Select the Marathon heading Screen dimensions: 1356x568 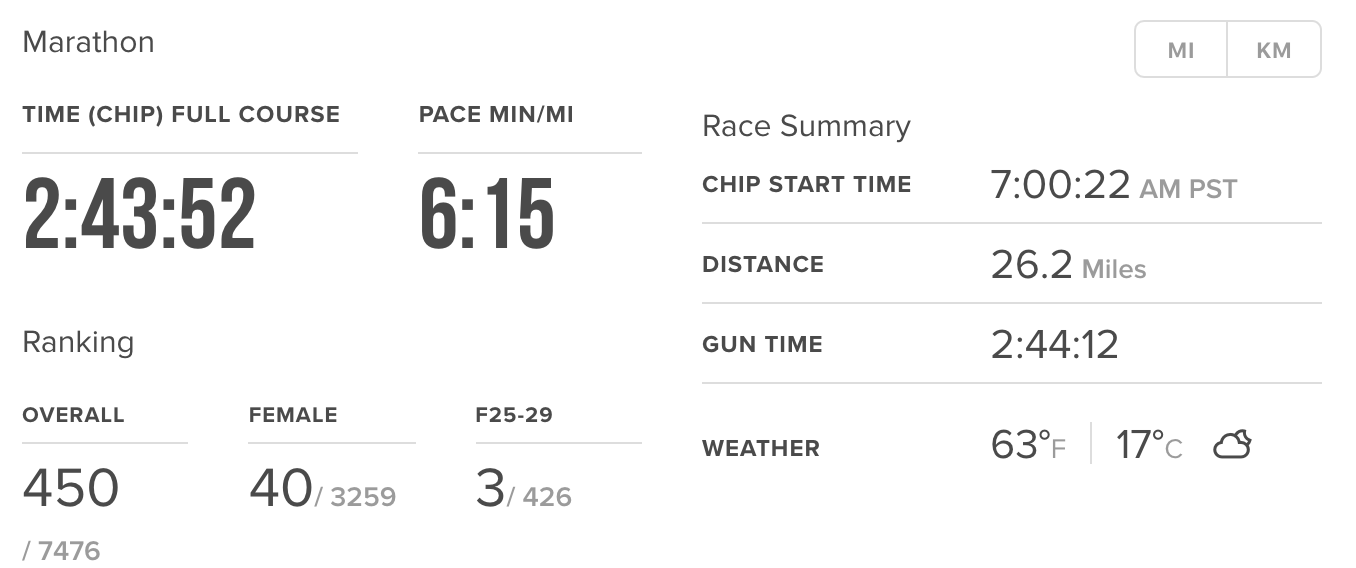click(x=88, y=42)
